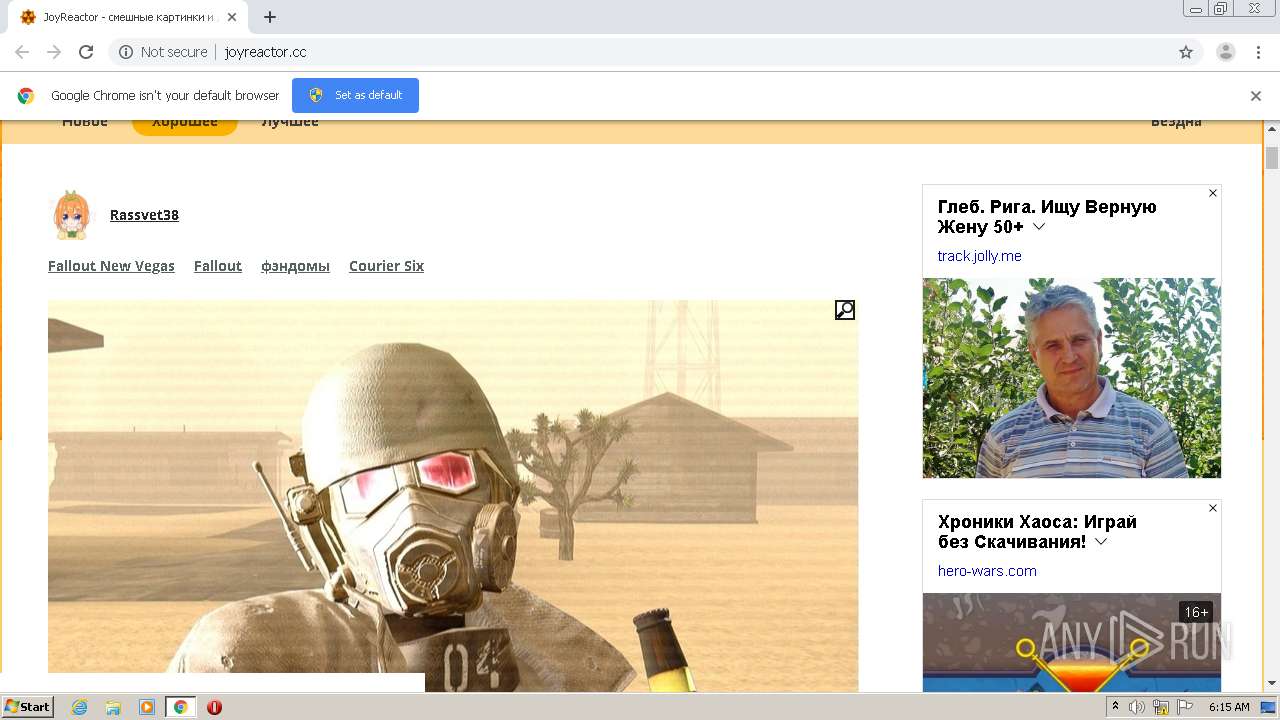Click the browser back arrow
Image resolution: width=1280 pixels, height=720 pixels.
22,52
